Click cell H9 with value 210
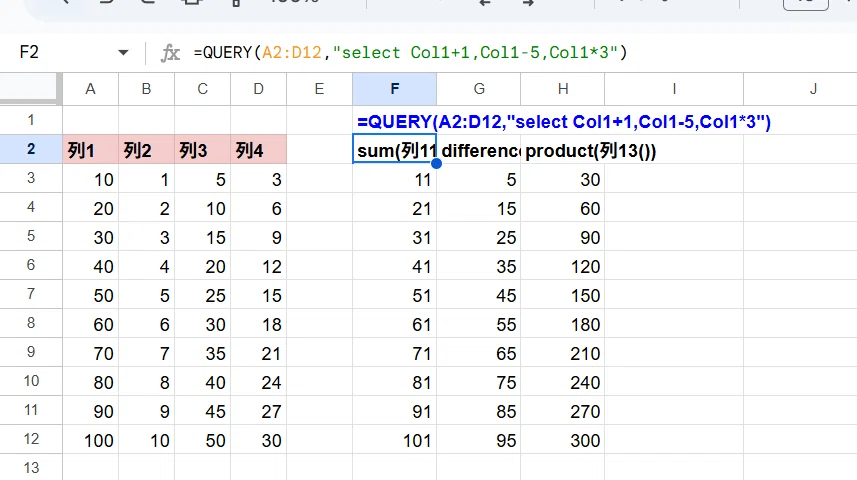 pos(563,353)
